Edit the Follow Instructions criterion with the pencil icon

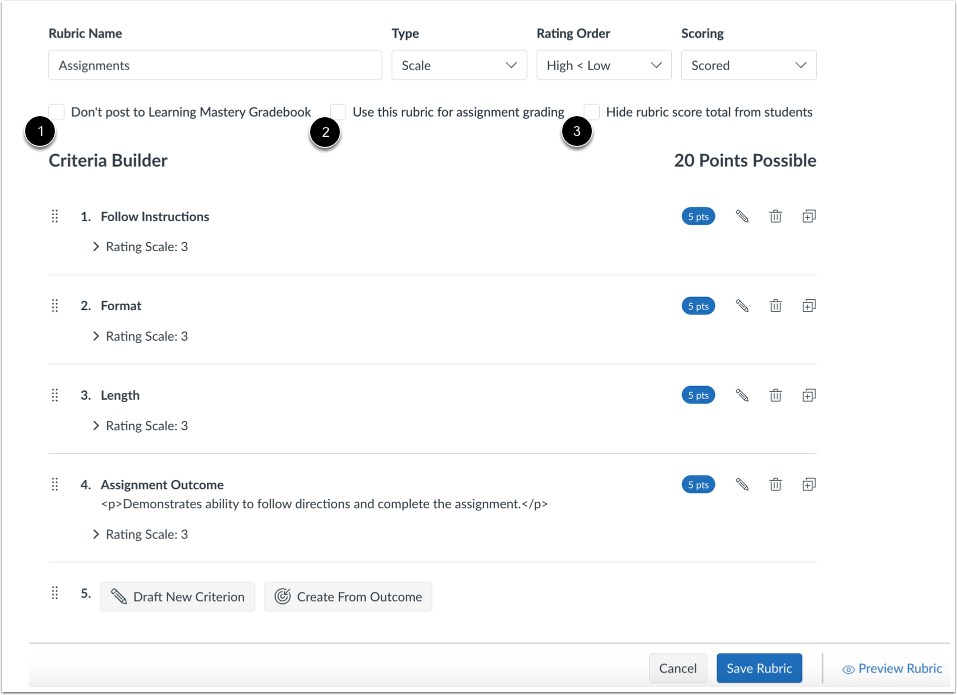pos(742,216)
